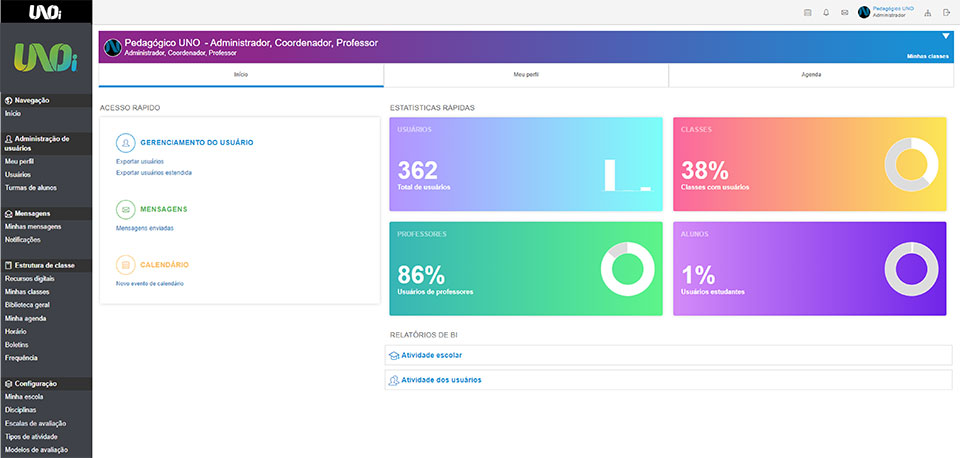Open Início in the sidebar
The width and height of the screenshot is (960, 458).
pyautogui.click(x=13, y=114)
